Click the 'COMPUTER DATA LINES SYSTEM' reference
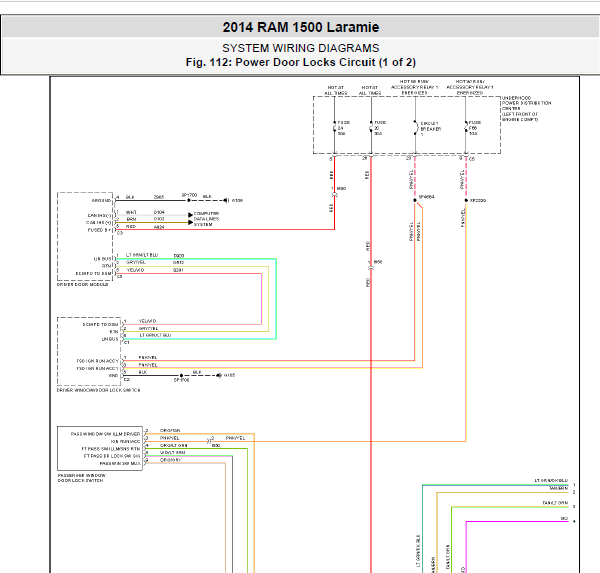This screenshot has width=600, height=573. (206, 219)
